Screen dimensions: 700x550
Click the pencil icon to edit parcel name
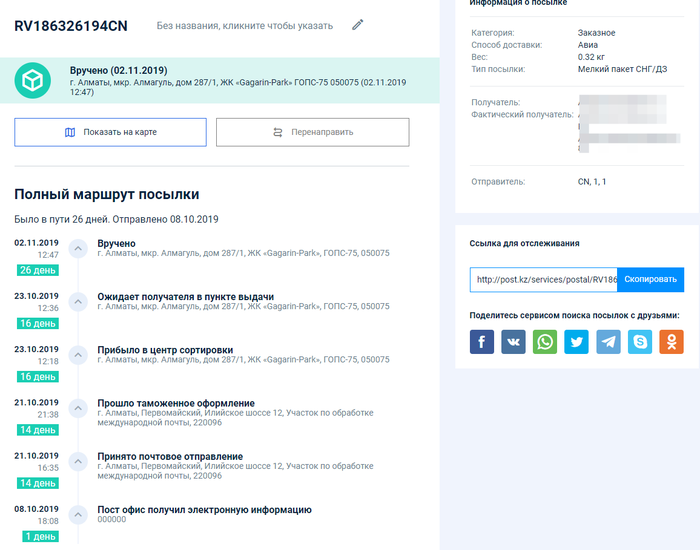point(358,25)
